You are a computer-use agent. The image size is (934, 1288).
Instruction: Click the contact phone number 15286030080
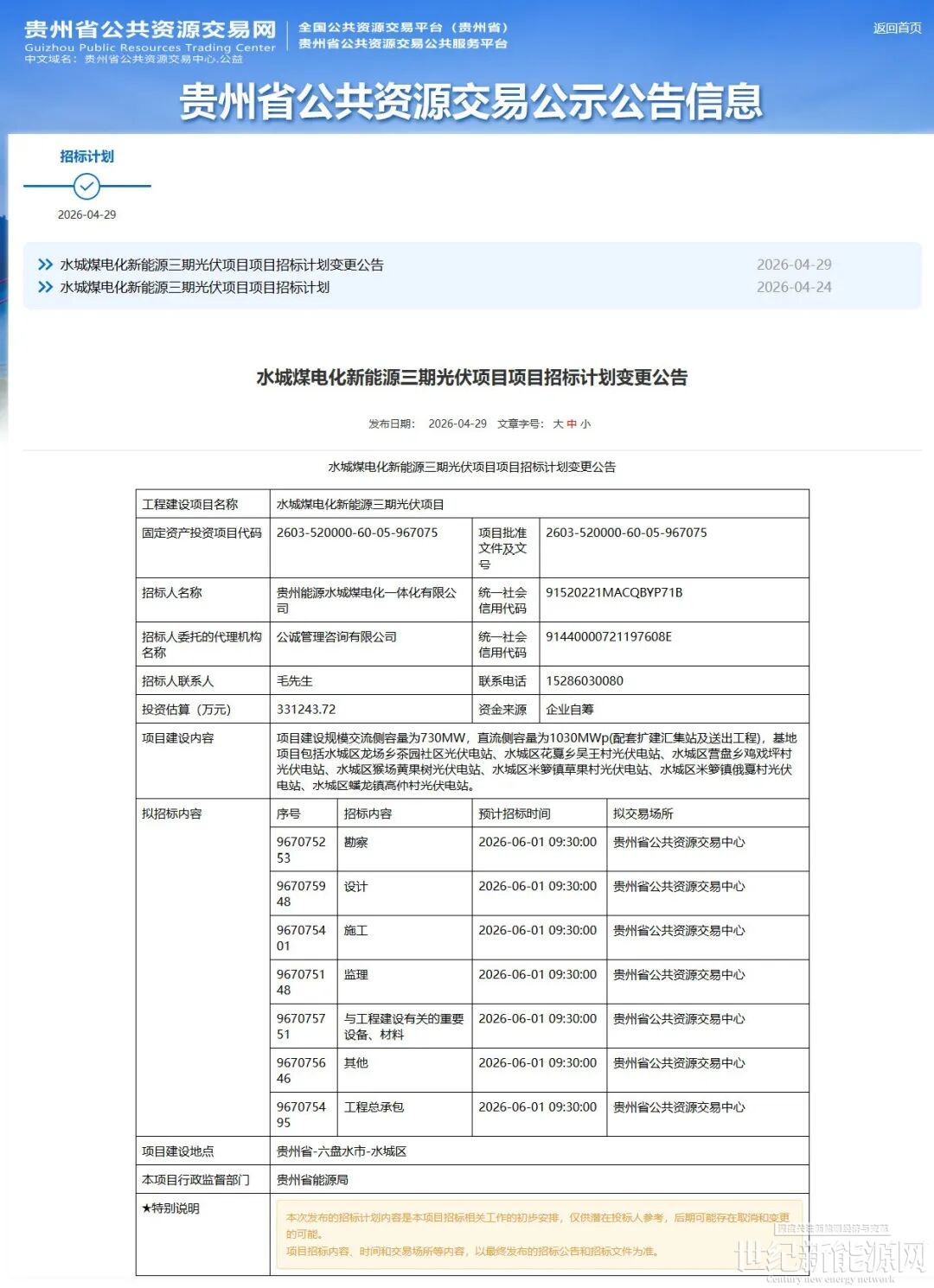pyautogui.click(x=585, y=680)
